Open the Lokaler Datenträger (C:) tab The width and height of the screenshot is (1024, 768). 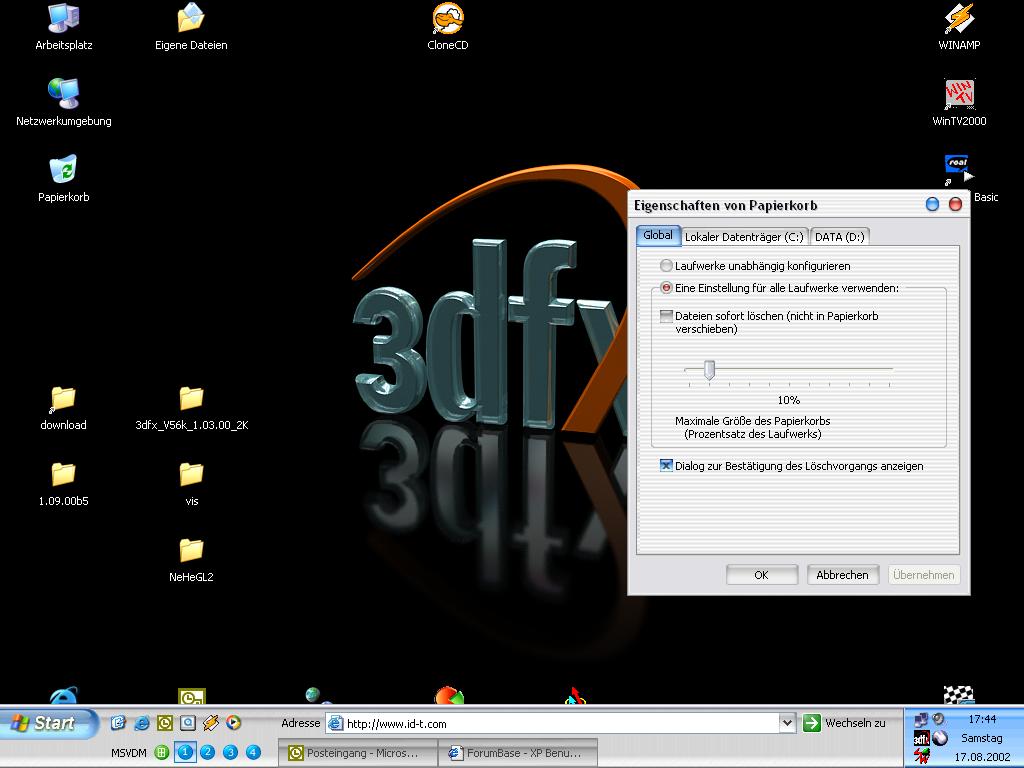(x=744, y=236)
